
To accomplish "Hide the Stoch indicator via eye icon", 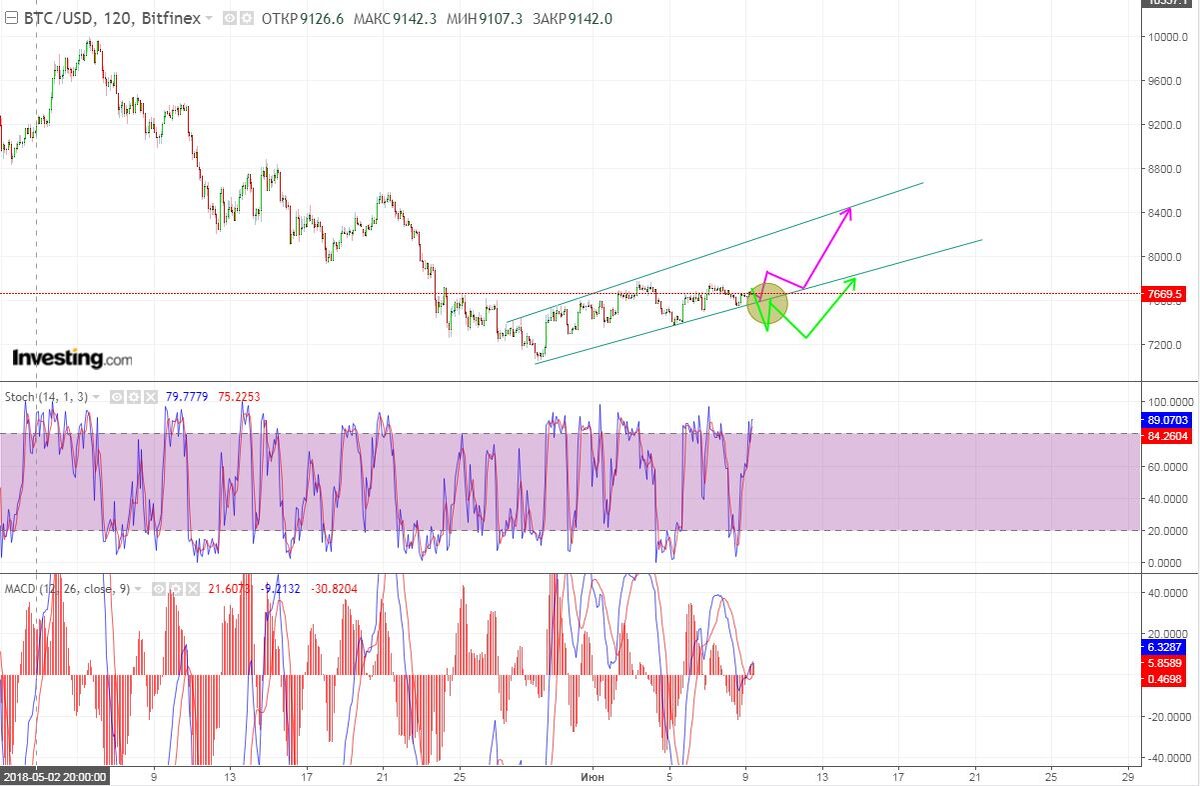I will pos(116,397).
